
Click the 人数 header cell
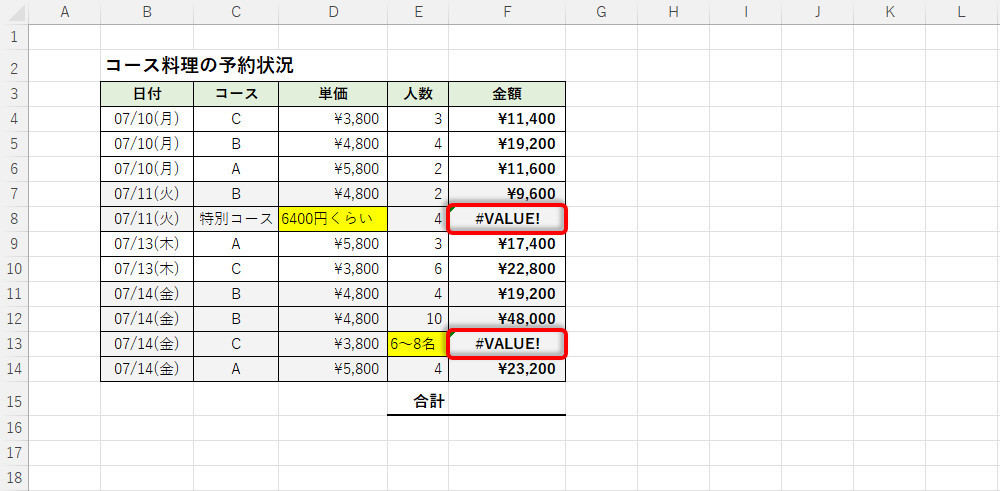click(418, 94)
